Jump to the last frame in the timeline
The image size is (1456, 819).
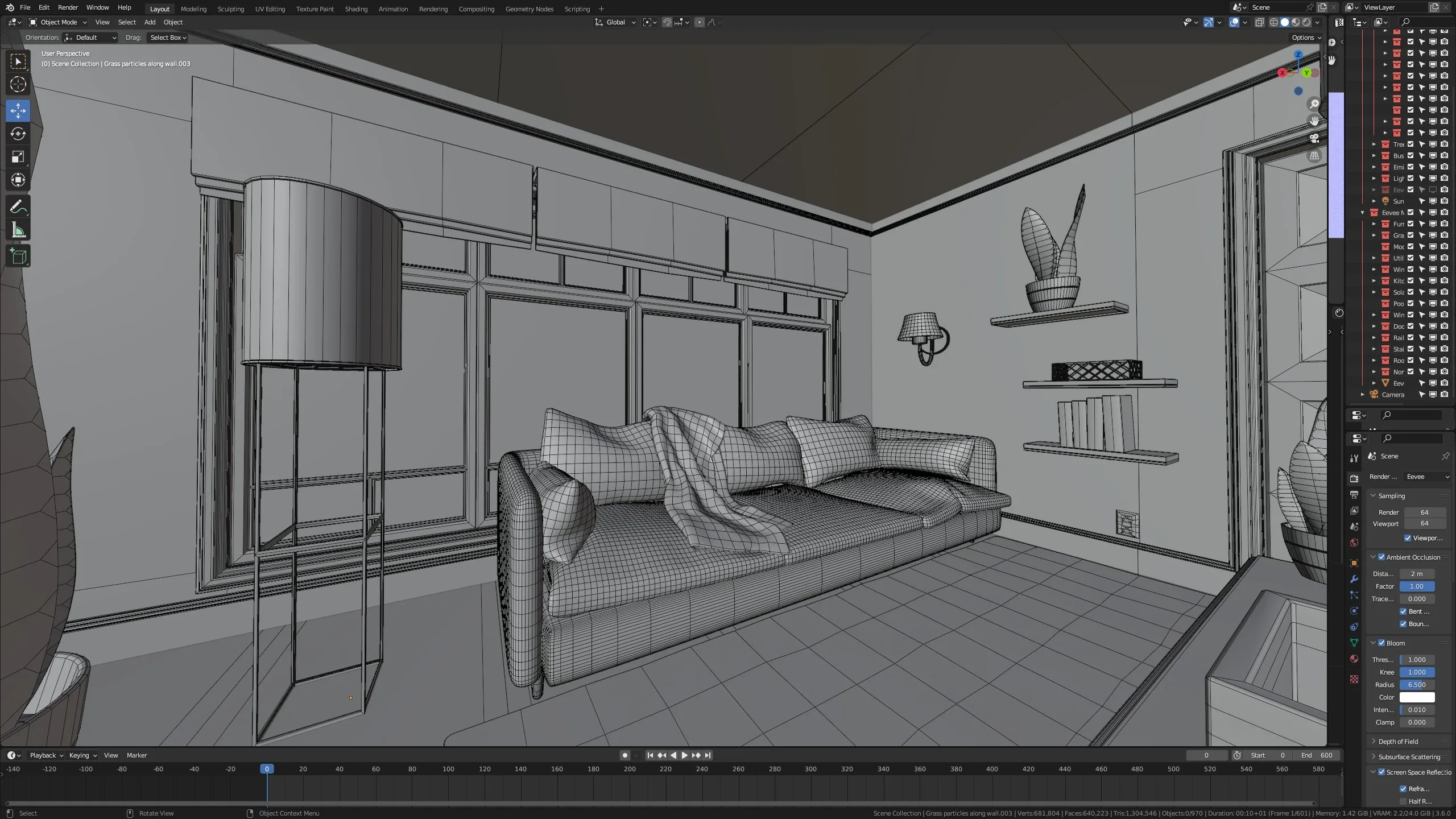pos(708,755)
